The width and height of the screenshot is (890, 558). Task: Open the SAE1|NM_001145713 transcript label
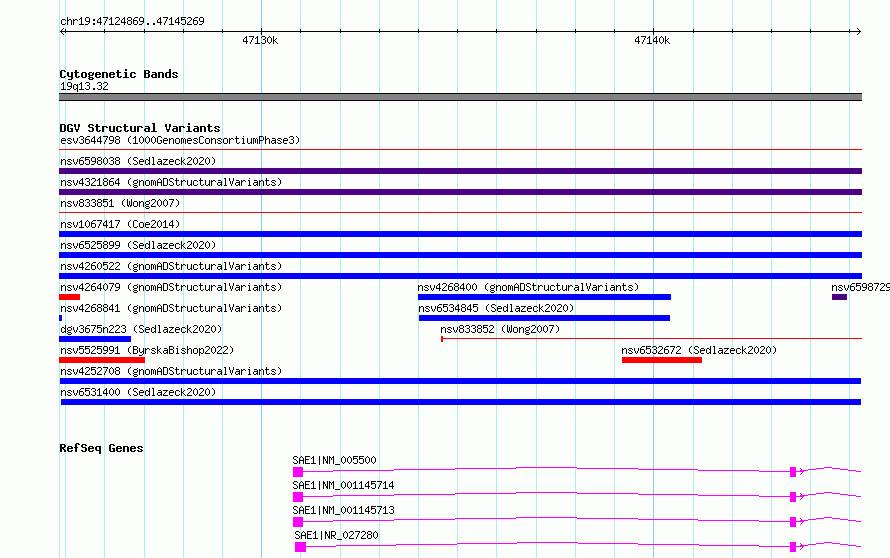(x=343, y=510)
